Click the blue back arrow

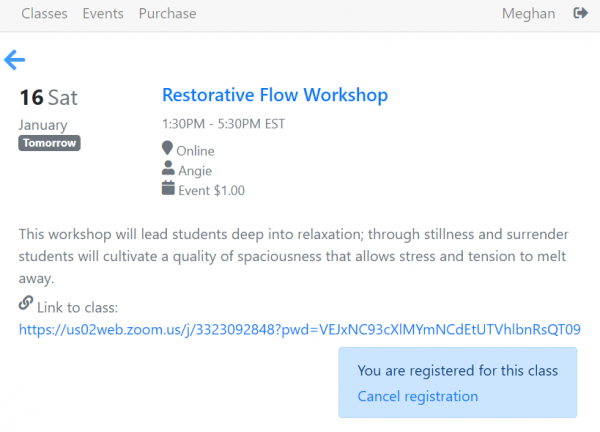(15, 60)
